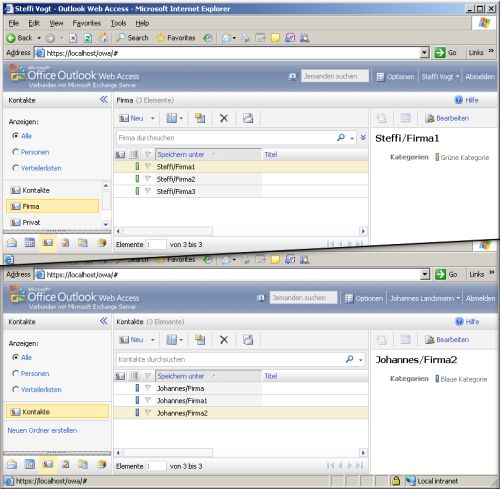Open Calendar icon in Steffi Vogt navigation bar
The image size is (500, 489).
(30, 243)
